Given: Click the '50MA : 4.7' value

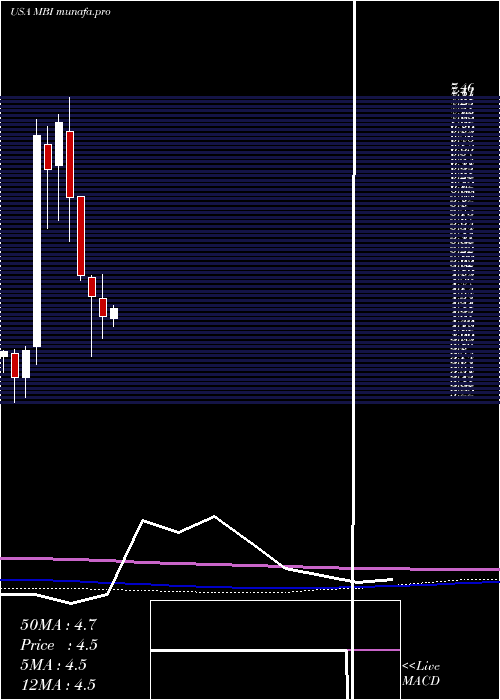Looking at the screenshot, I should click(x=58, y=625).
